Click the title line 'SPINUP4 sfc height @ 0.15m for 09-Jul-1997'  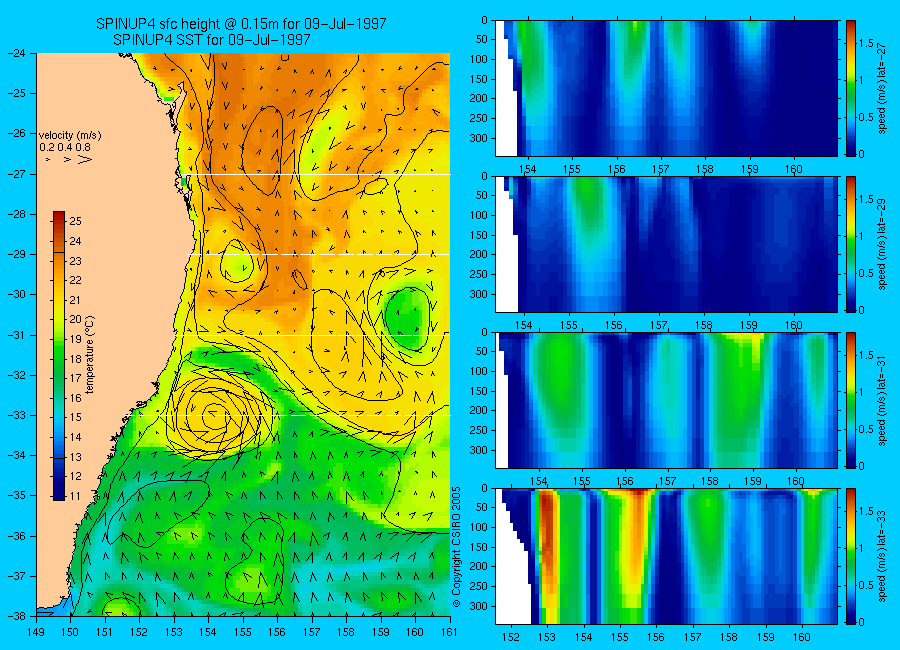tap(241, 24)
